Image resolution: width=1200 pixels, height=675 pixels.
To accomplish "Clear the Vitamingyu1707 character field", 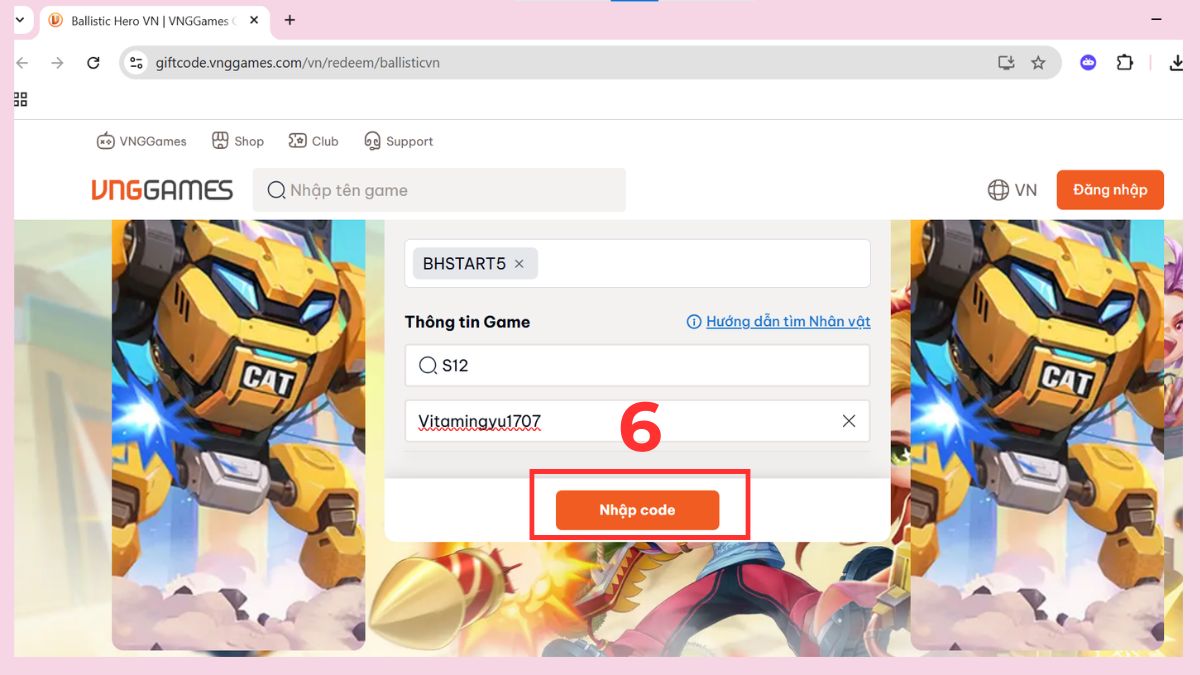I will click(x=849, y=421).
